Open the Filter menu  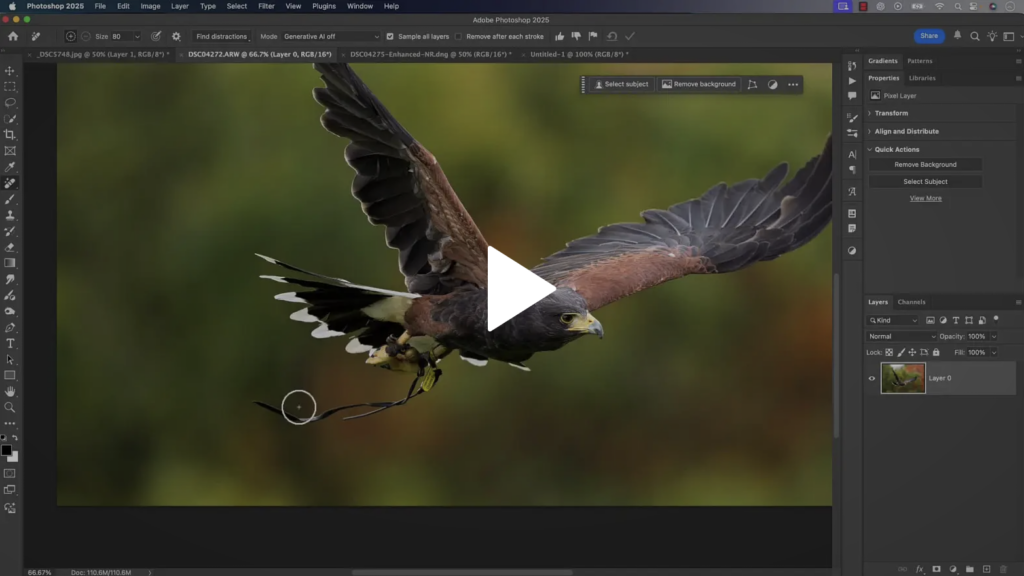[266, 6]
